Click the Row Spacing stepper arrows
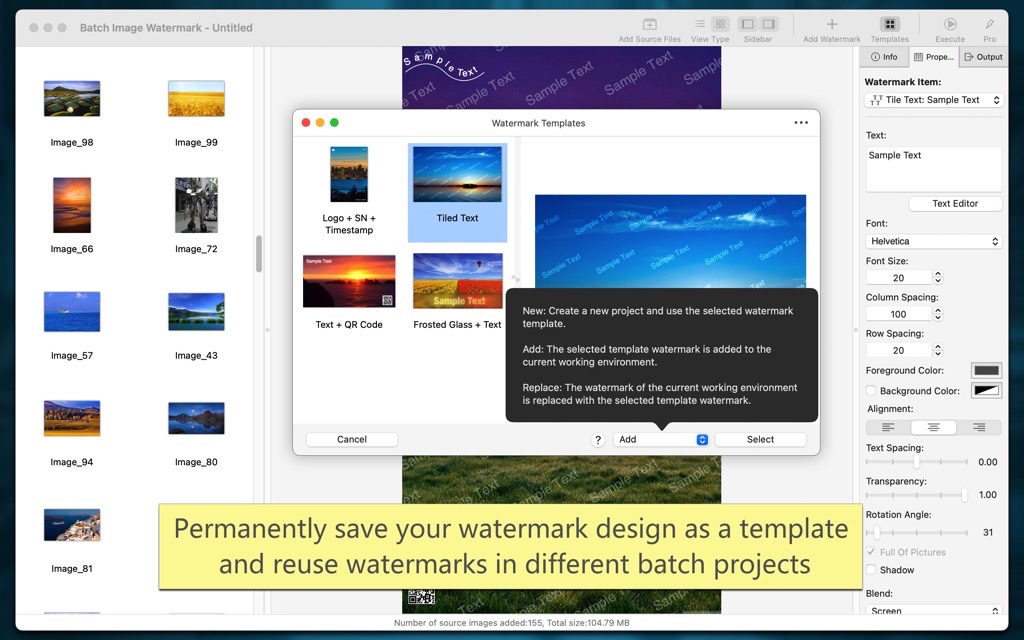This screenshot has width=1024, height=640. point(938,350)
